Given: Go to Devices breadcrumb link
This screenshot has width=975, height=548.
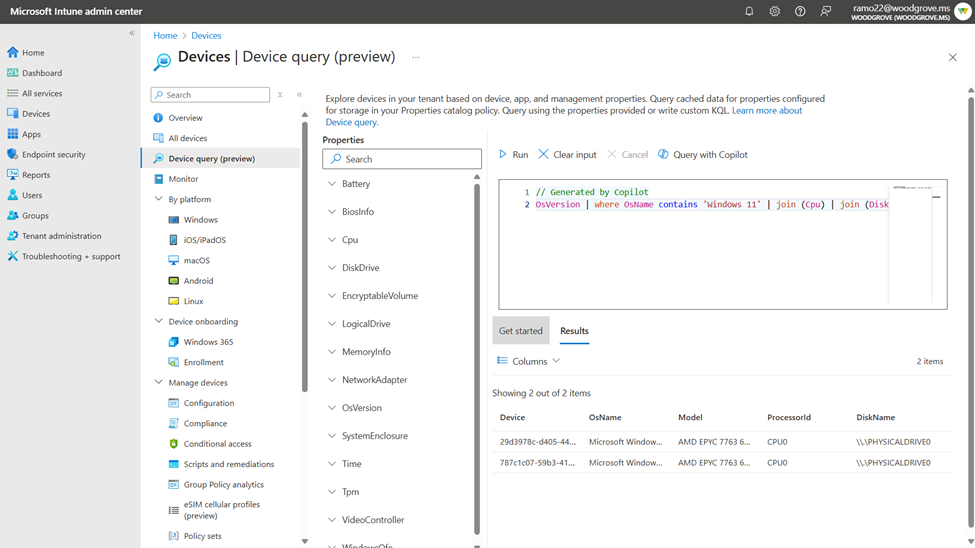Looking at the screenshot, I should coord(206,35).
